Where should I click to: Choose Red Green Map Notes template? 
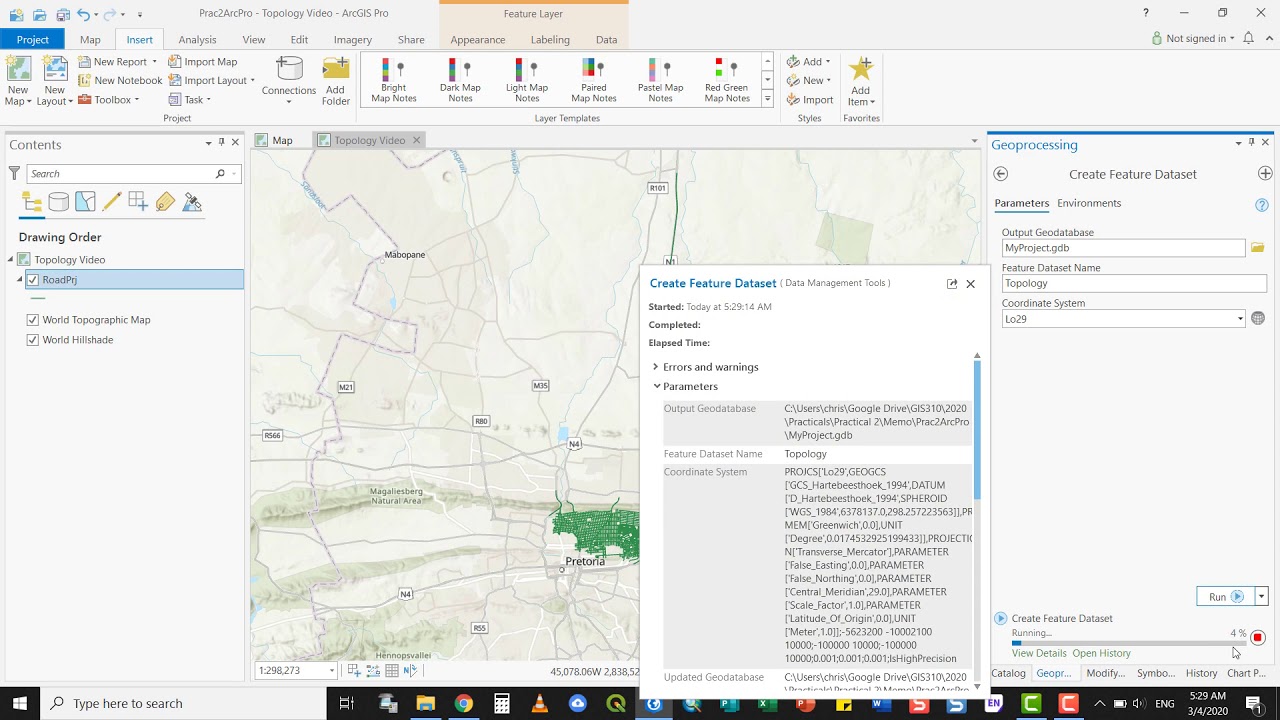[727, 80]
